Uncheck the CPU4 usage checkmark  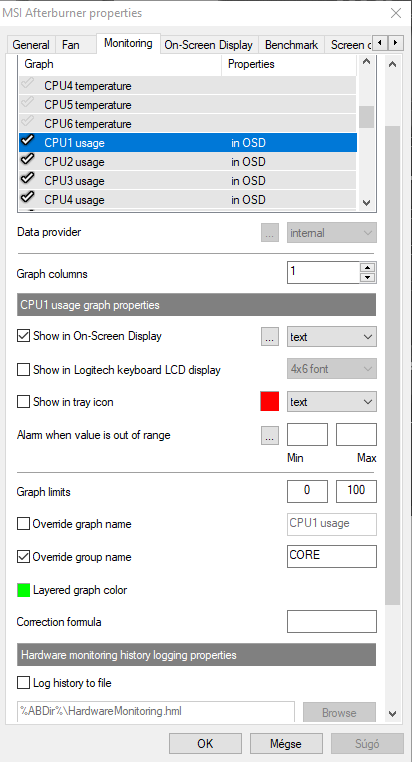[28, 198]
